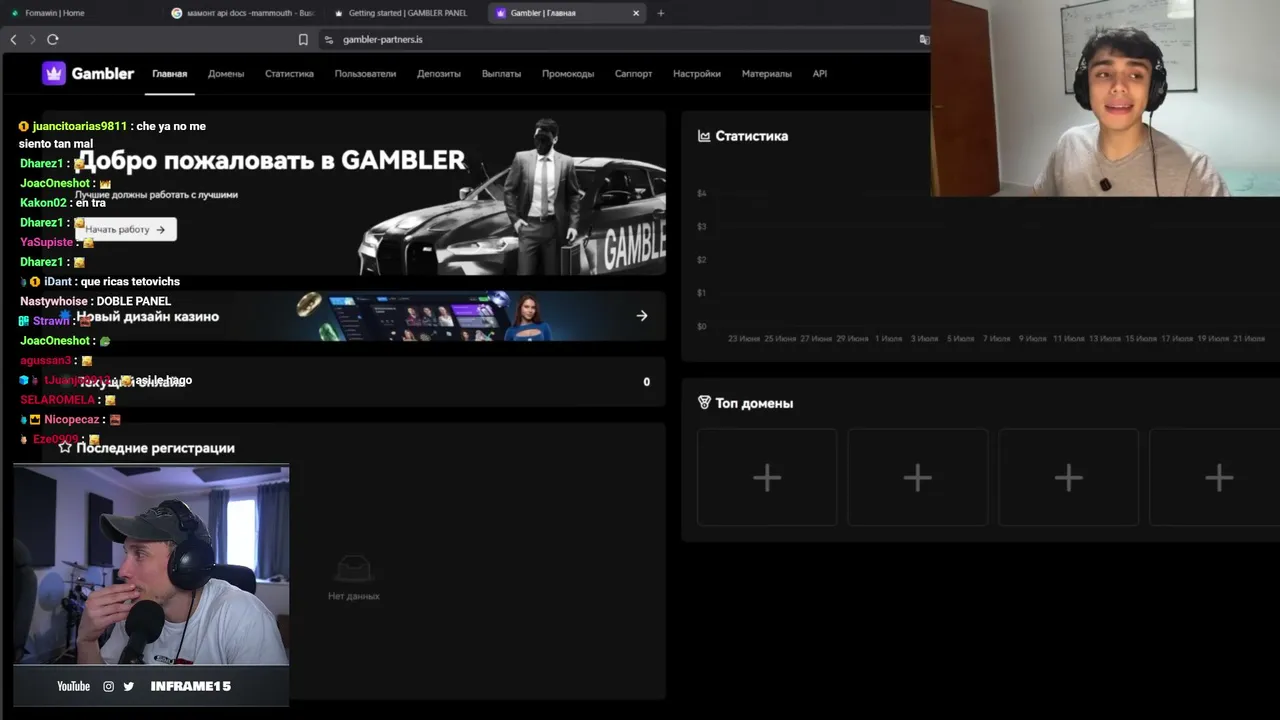Open a new browser tab

pyautogui.click(x=660, y=13)
